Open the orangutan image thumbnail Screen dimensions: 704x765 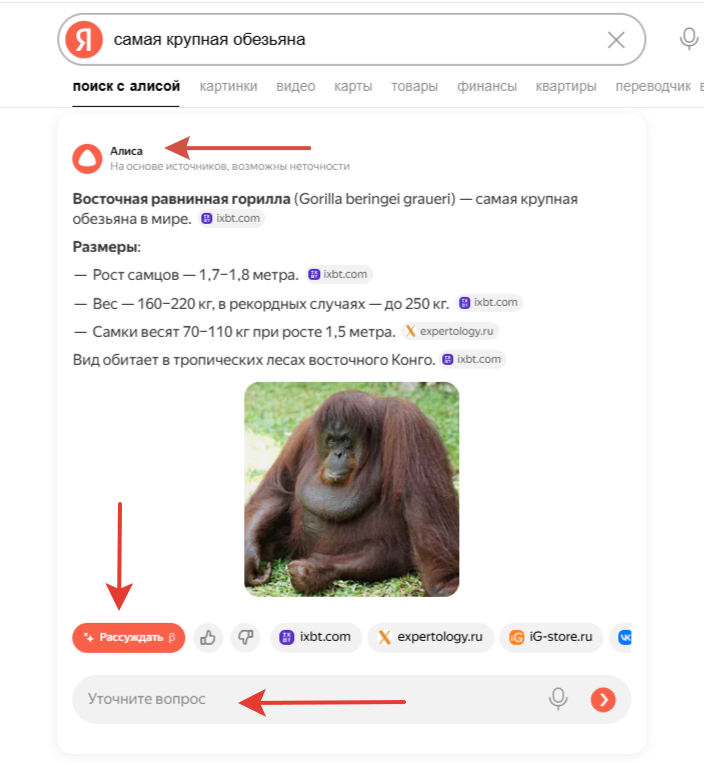pyautogui.click(x=351, y=489)
